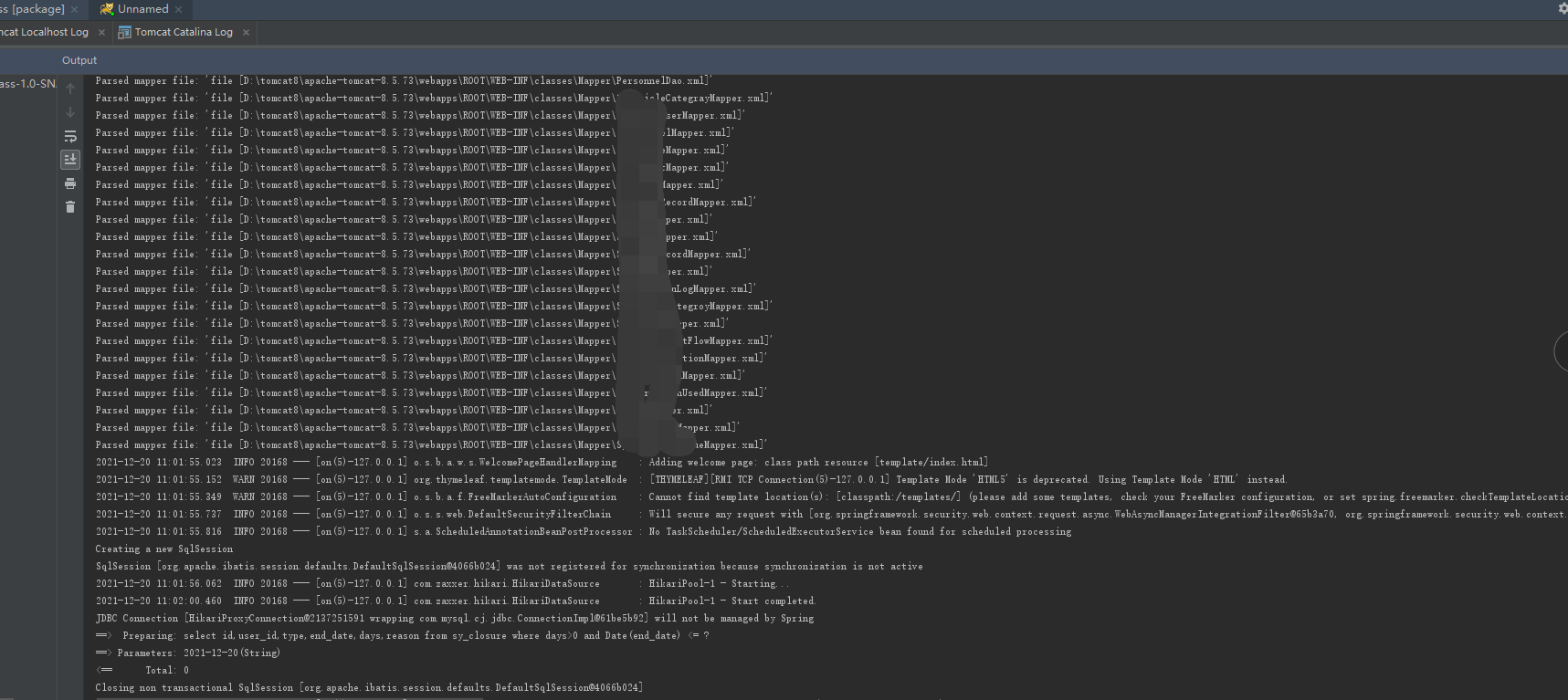
Task: Toggle scroll to end of output
Action: 70,160
